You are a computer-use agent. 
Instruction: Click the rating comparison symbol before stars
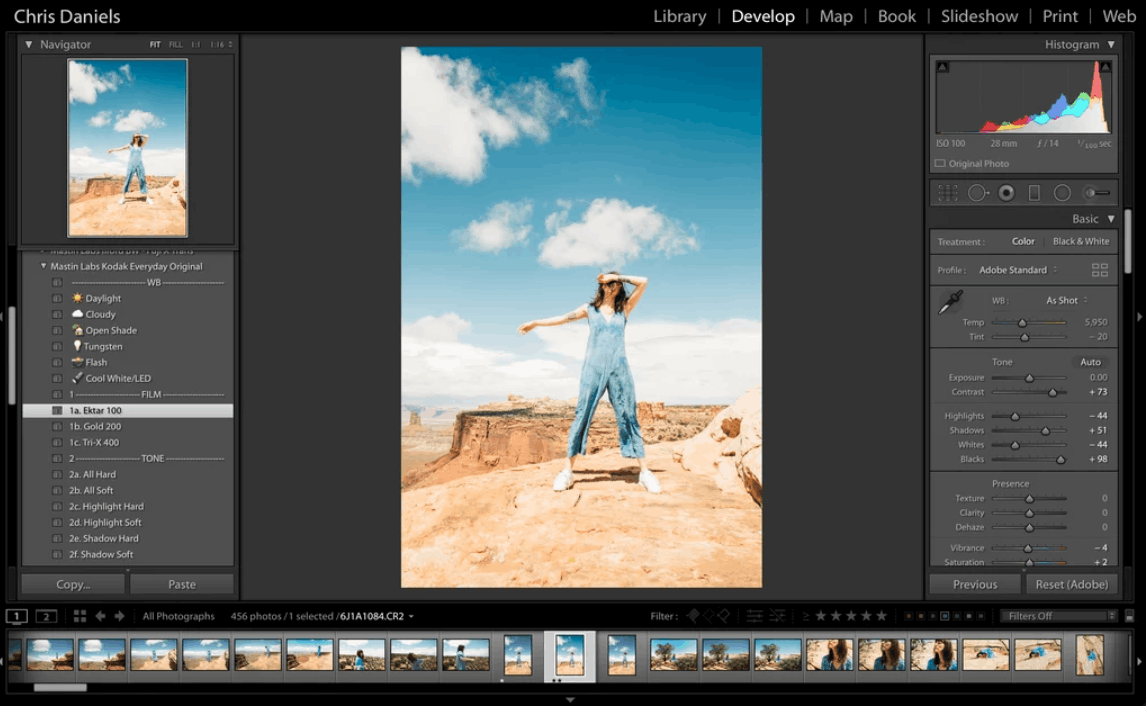coord(805,616)
